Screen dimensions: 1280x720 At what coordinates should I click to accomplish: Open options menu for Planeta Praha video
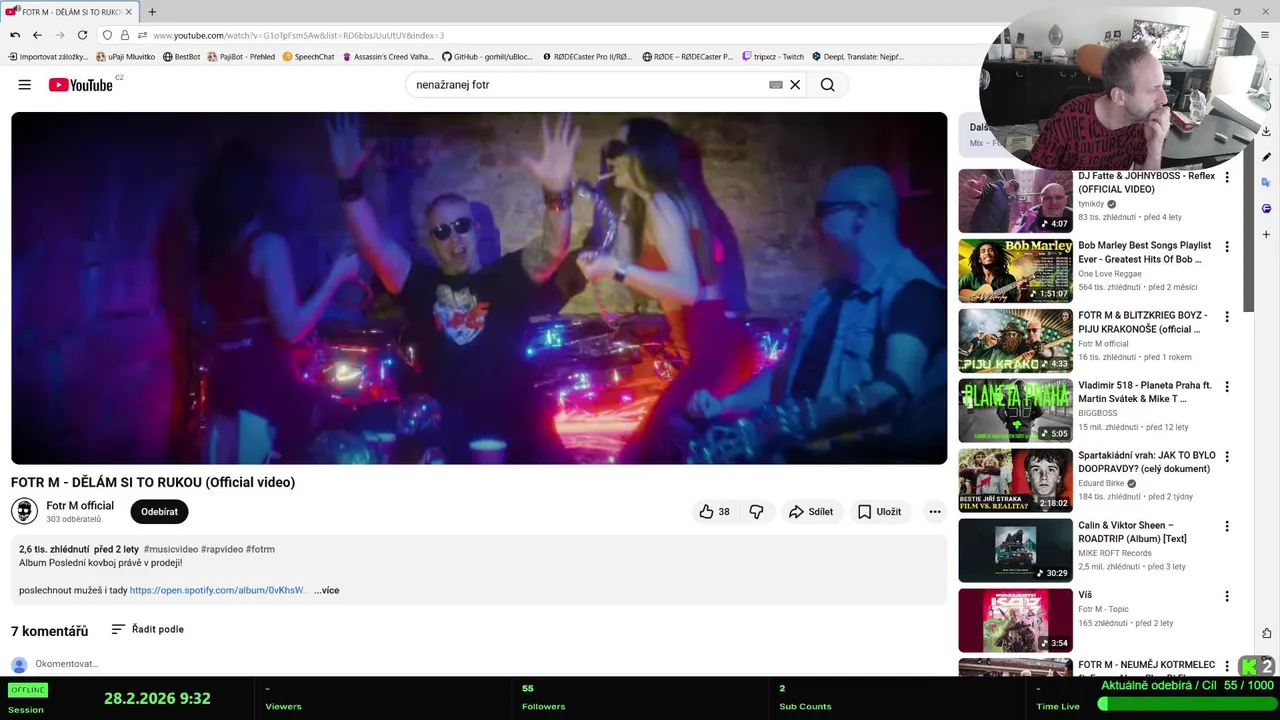(1227, 387)
